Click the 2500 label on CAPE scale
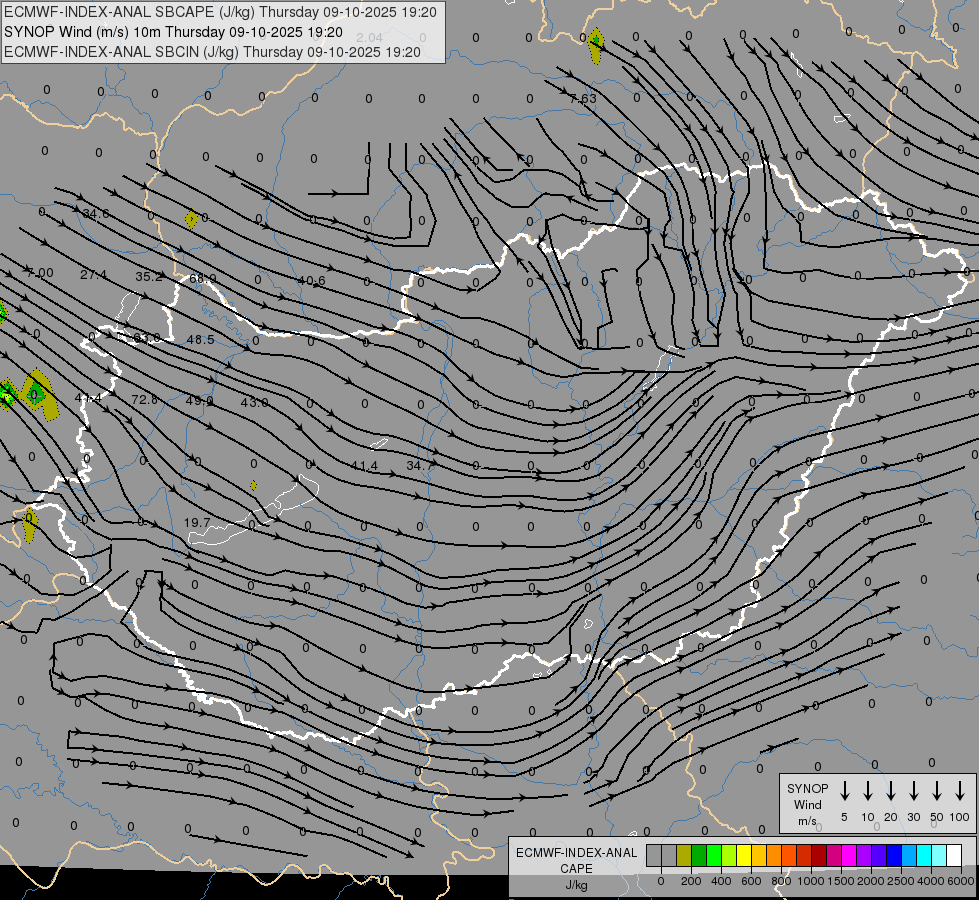This screenshot has width=979, height=900. [x=900, y=881]
